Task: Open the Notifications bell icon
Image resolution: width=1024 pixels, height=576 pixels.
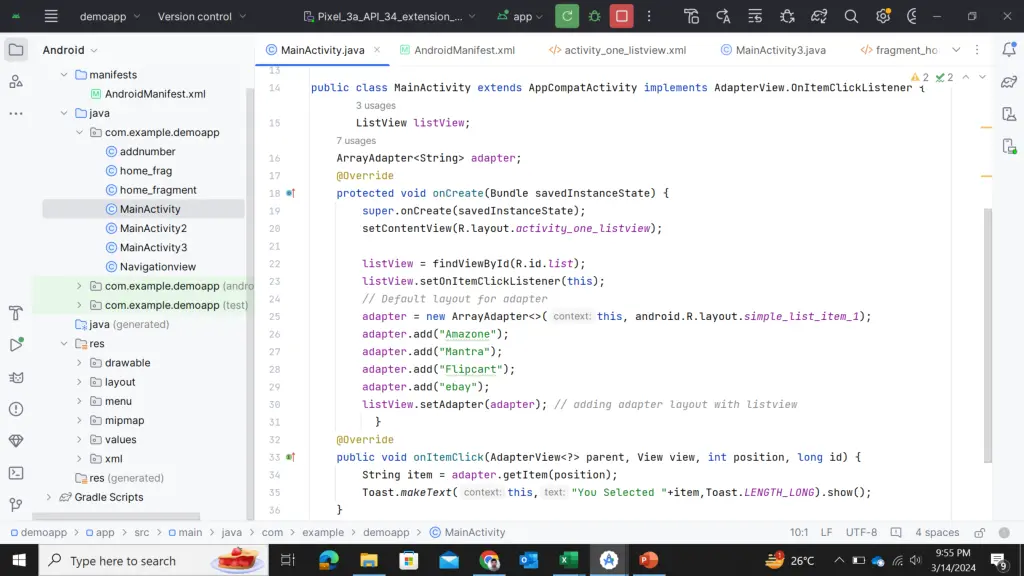Action: (1009, 50)
